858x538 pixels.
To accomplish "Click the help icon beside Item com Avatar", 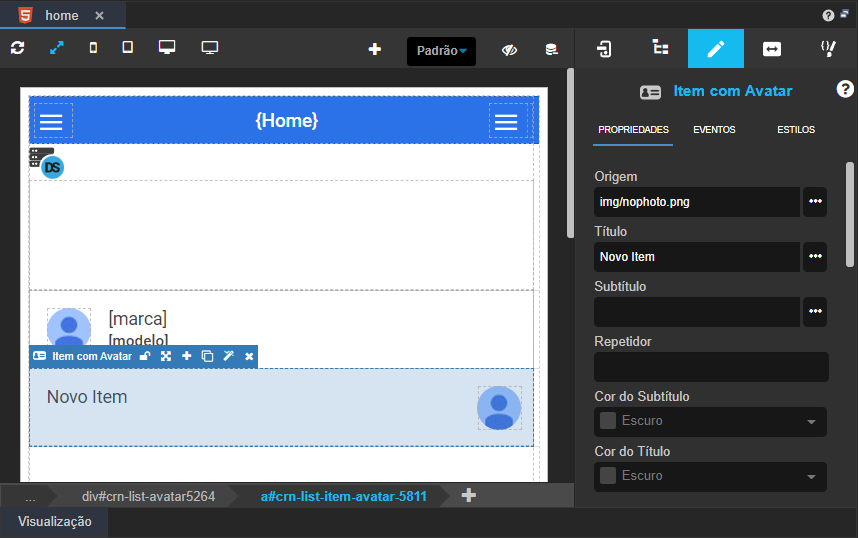I will pyautogui.click(x=845, y=89).
